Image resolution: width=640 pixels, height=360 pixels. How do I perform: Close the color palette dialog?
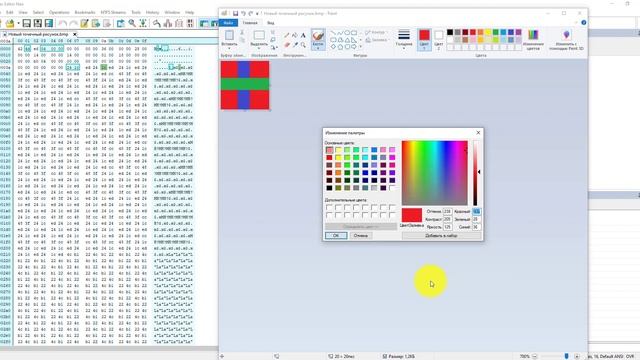pos(478,133)
